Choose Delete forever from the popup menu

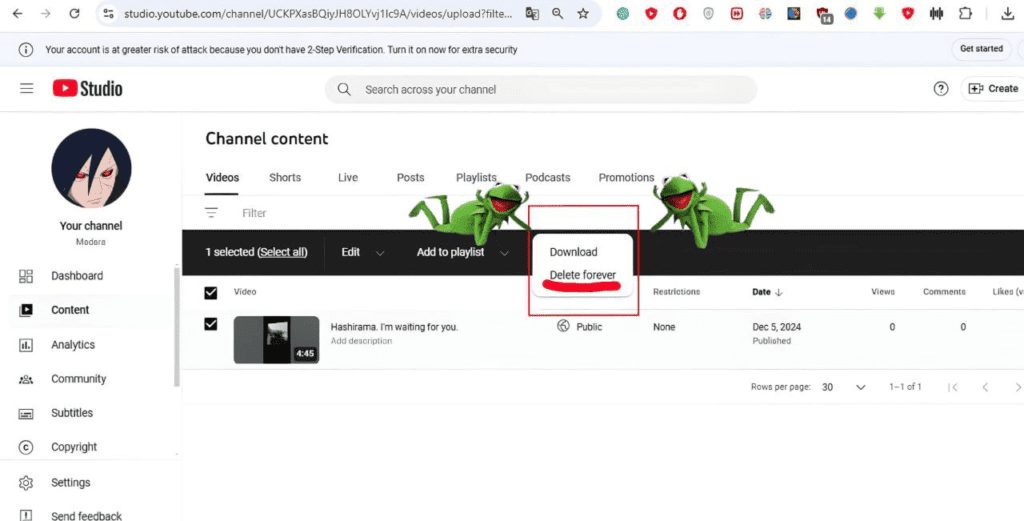pos(583,275)
